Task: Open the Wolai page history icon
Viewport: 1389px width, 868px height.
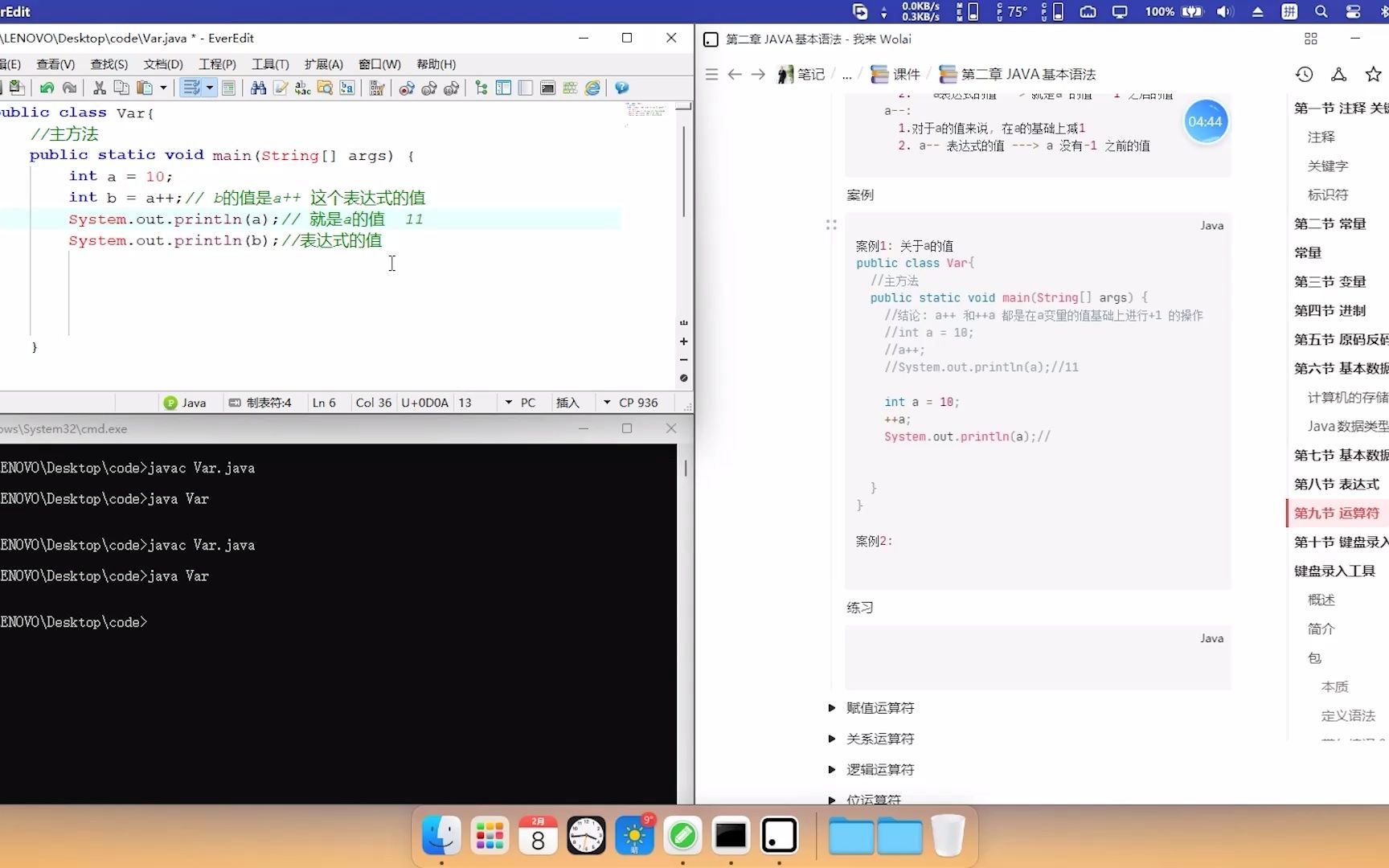Action: (x=1304, y=74)
